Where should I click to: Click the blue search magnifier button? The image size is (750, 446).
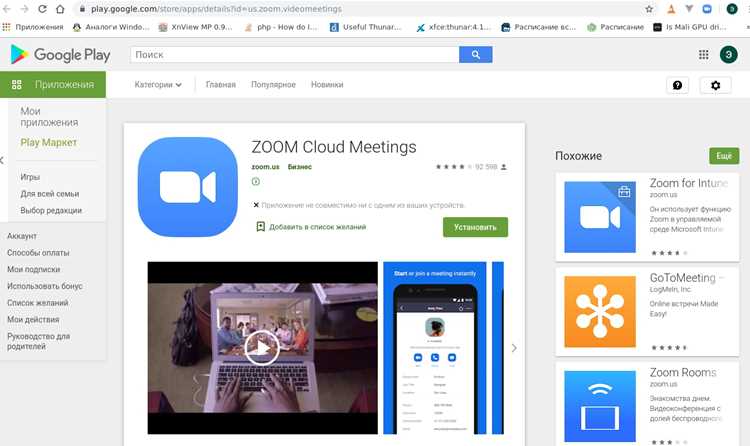[x=475, y=55]
